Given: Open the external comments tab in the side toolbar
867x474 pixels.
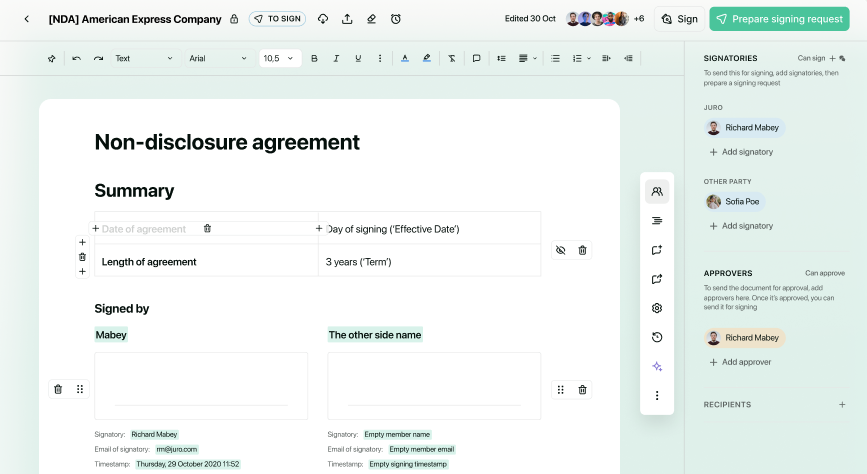Looking at the screenshot, I should click(x=657, y=279).
